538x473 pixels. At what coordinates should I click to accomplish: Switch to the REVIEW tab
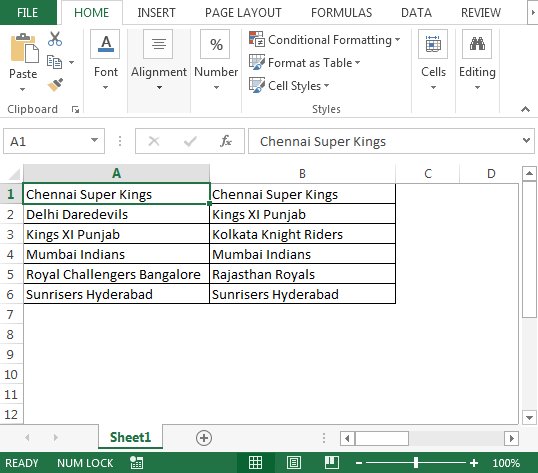(481, 13)
